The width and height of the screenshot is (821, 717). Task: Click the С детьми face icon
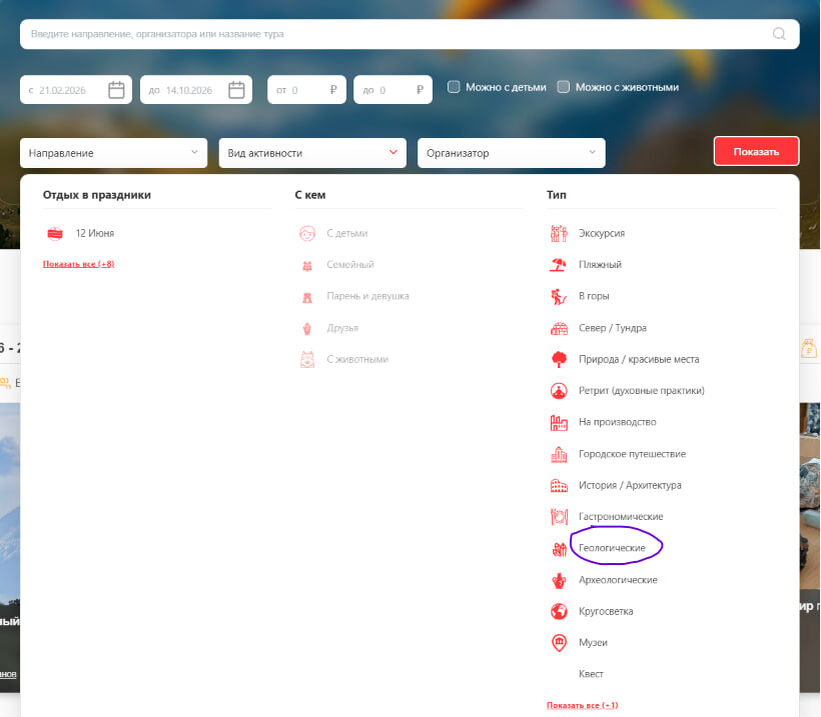pos(307,233)
